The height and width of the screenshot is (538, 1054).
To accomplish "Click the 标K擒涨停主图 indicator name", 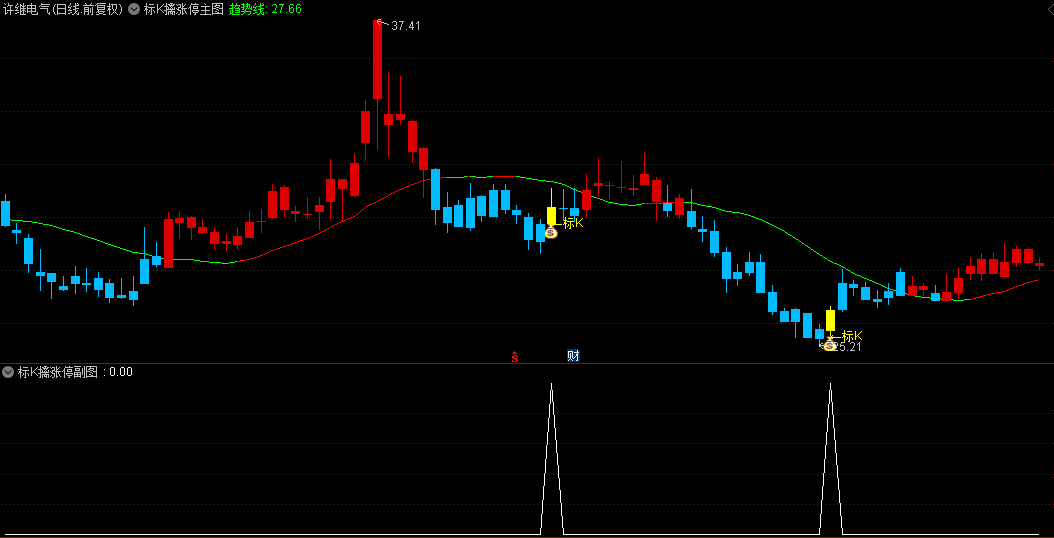I will [184, 9].
